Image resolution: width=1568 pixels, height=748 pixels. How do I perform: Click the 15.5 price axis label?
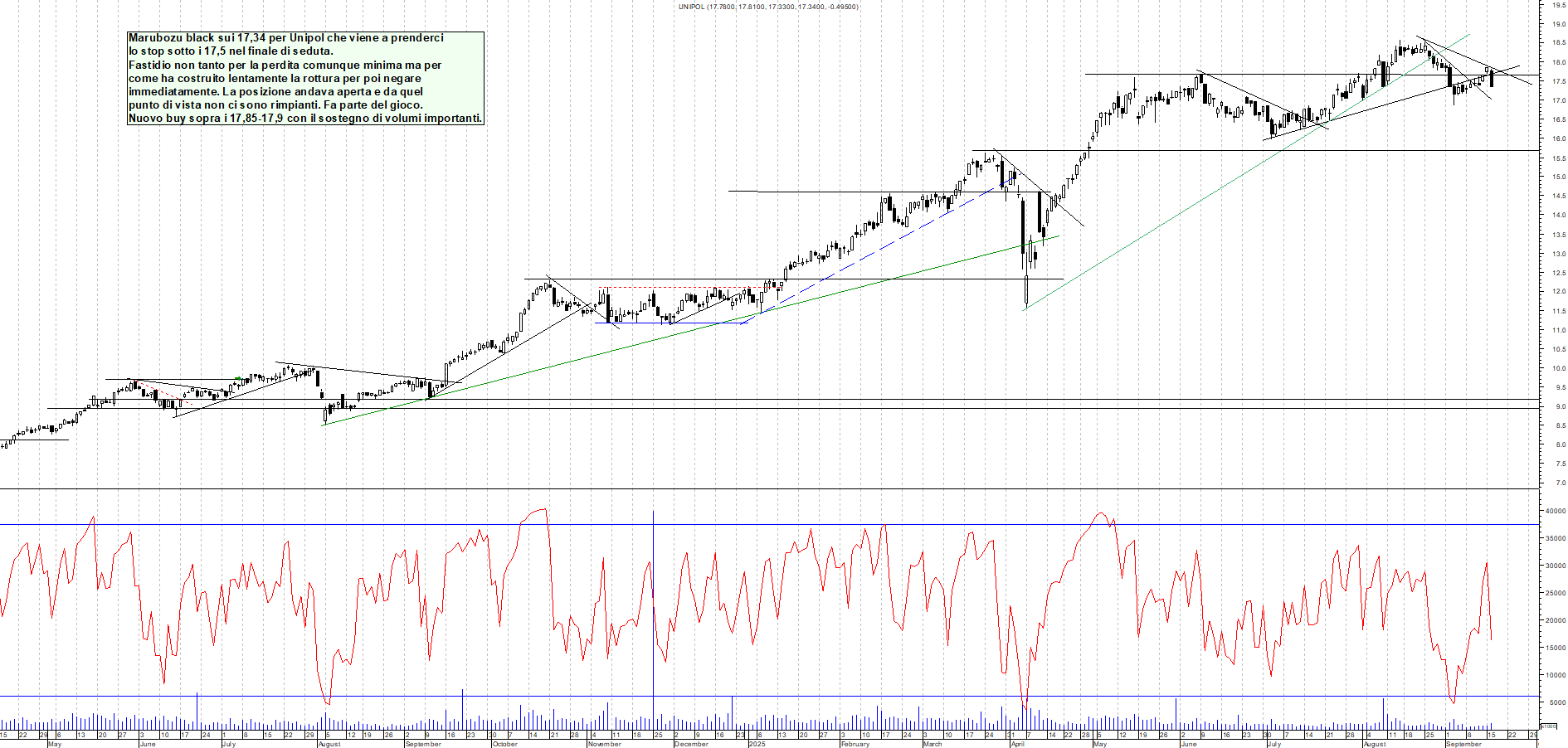(x=1557, y=158)
